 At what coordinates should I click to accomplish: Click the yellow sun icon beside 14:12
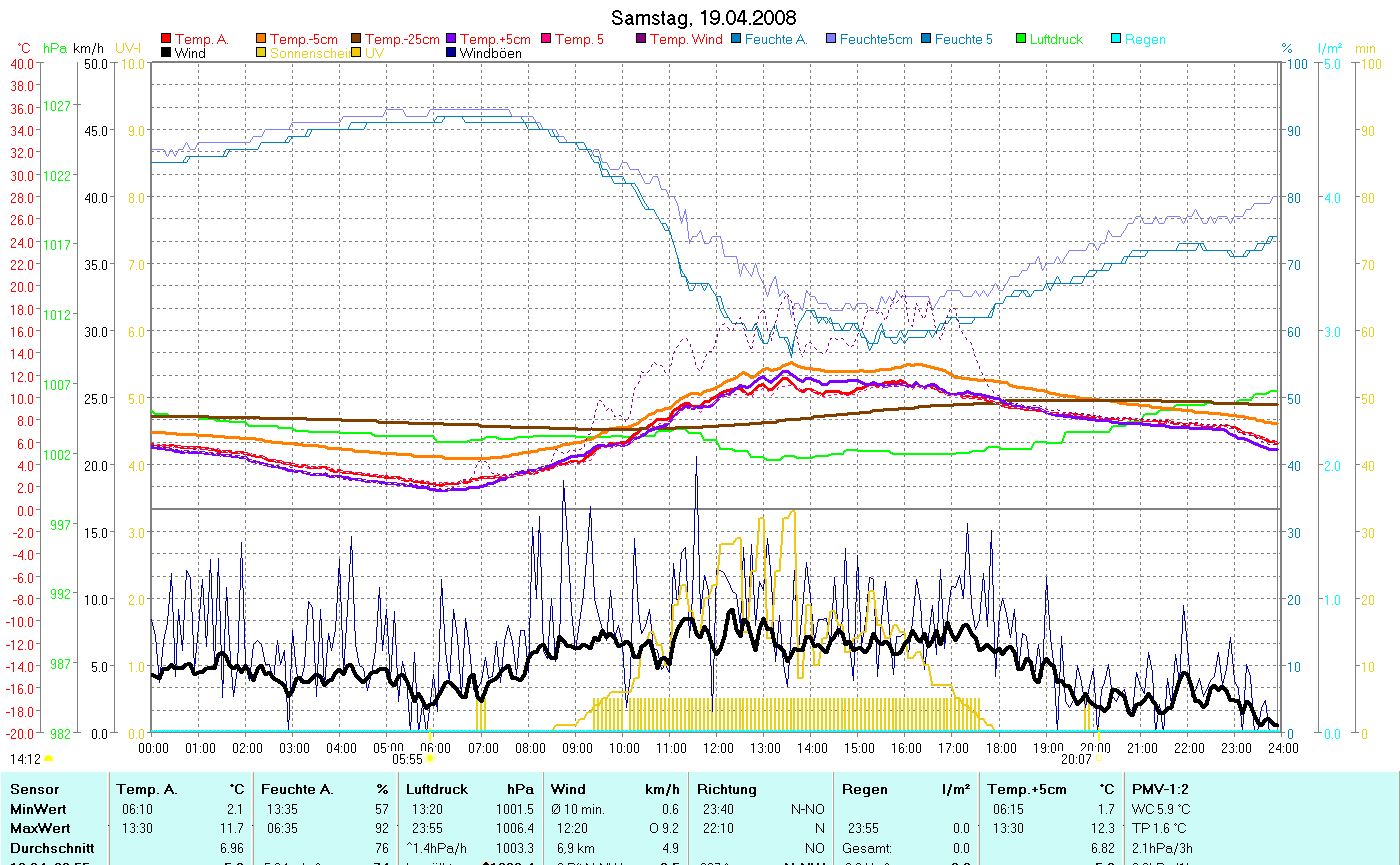[x=48, y=759]
